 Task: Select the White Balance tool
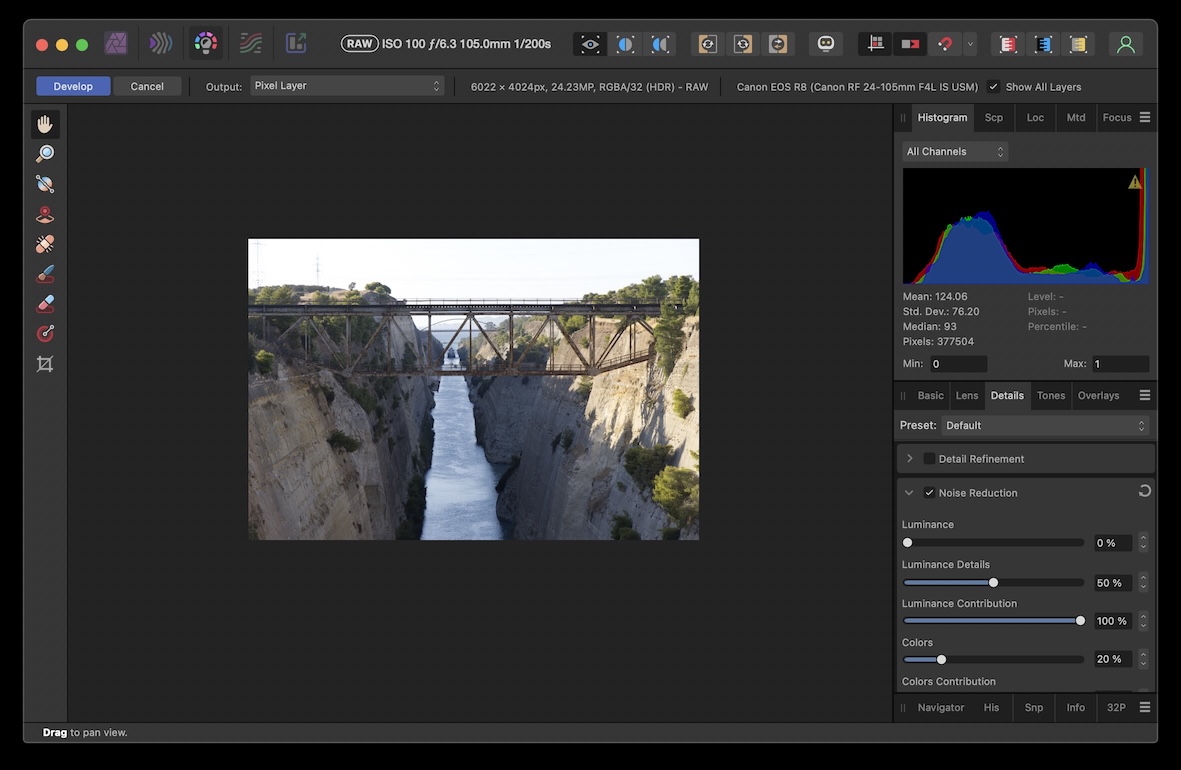coord(45,184)
